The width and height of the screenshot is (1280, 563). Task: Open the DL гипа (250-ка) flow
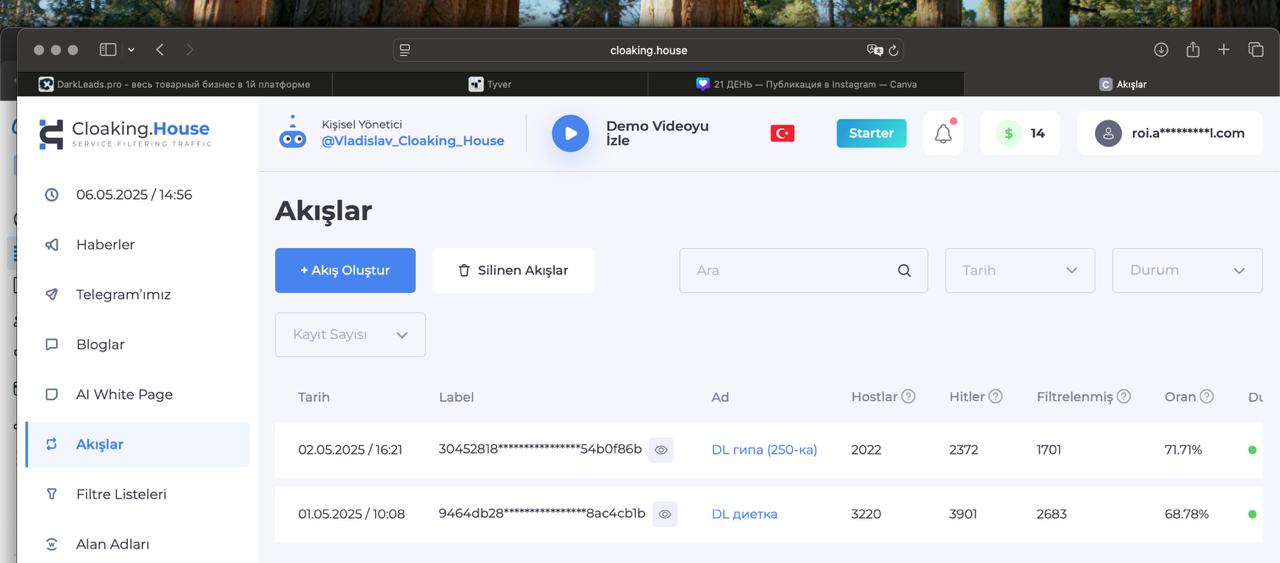click(764, 450)
